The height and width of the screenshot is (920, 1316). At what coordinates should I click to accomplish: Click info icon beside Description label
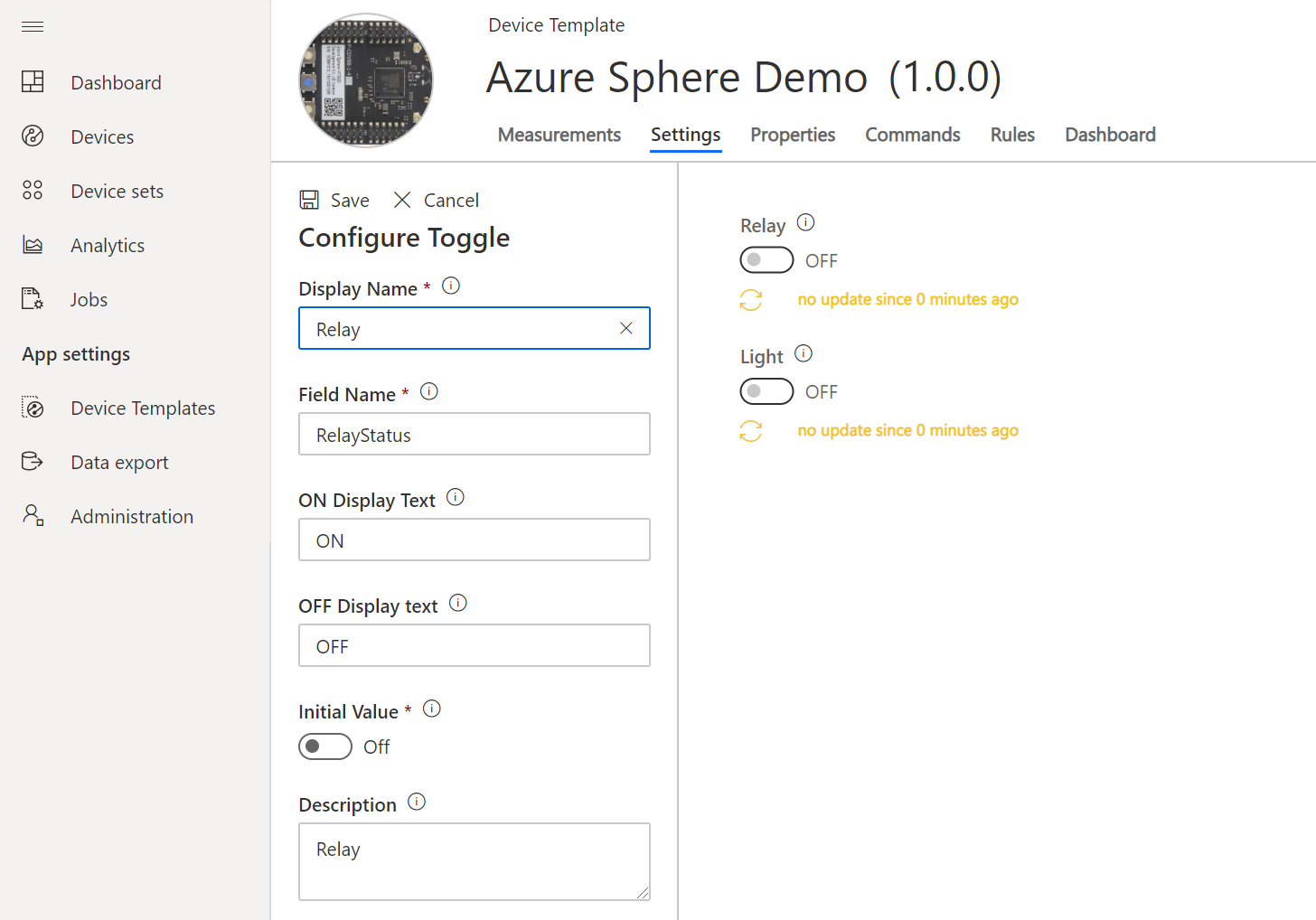click(417, 802)
